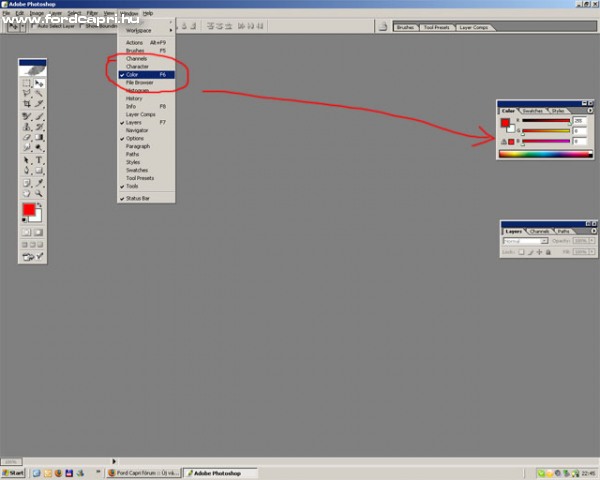
Task: Toggle Lock image pixels brush icon
Action: (x=530, y=252)
